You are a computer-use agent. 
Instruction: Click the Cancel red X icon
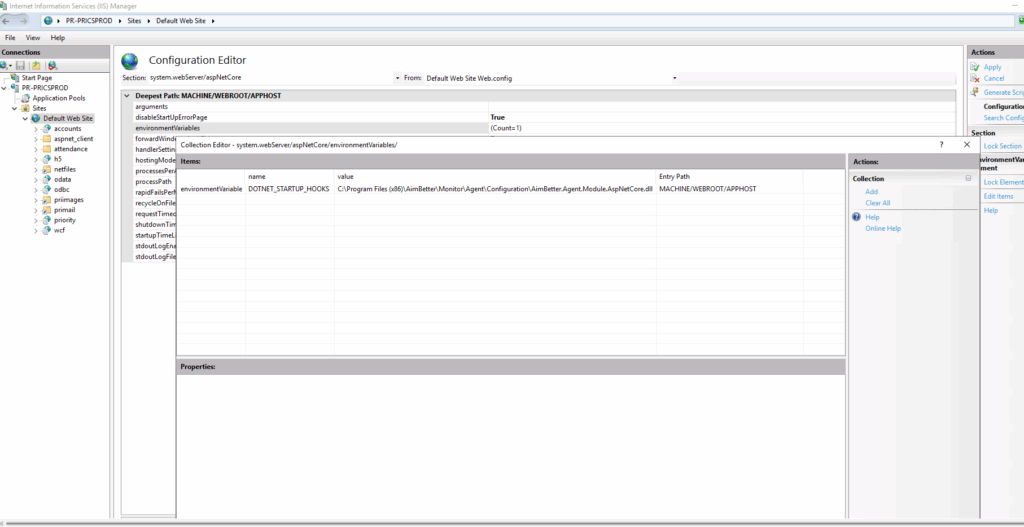(x=975, y=78)
